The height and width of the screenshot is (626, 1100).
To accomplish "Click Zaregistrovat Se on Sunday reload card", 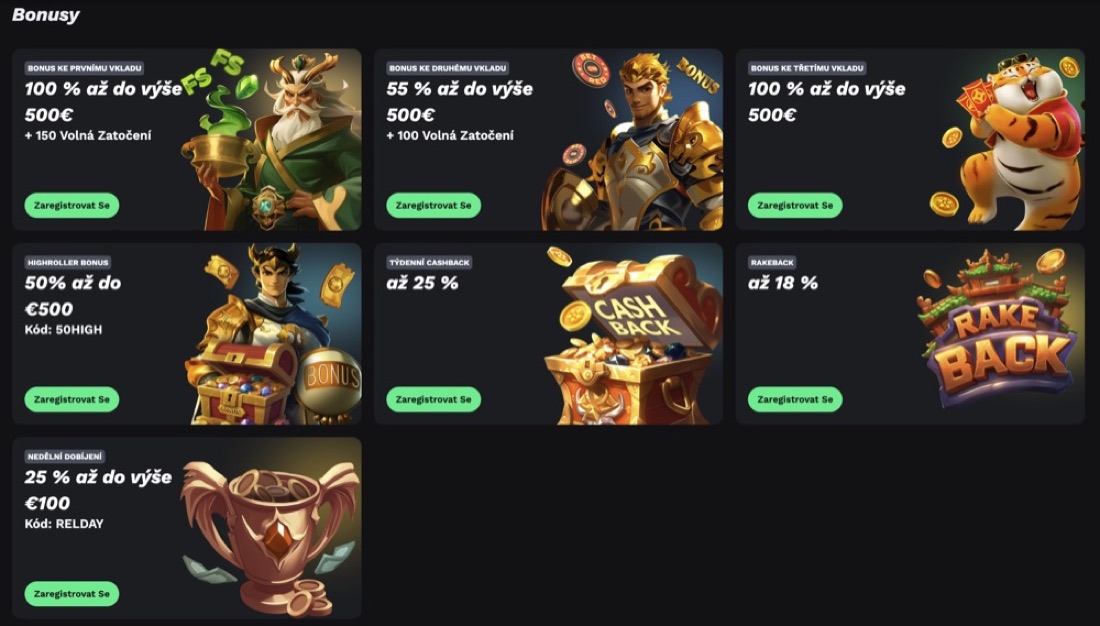I will 72,594.
